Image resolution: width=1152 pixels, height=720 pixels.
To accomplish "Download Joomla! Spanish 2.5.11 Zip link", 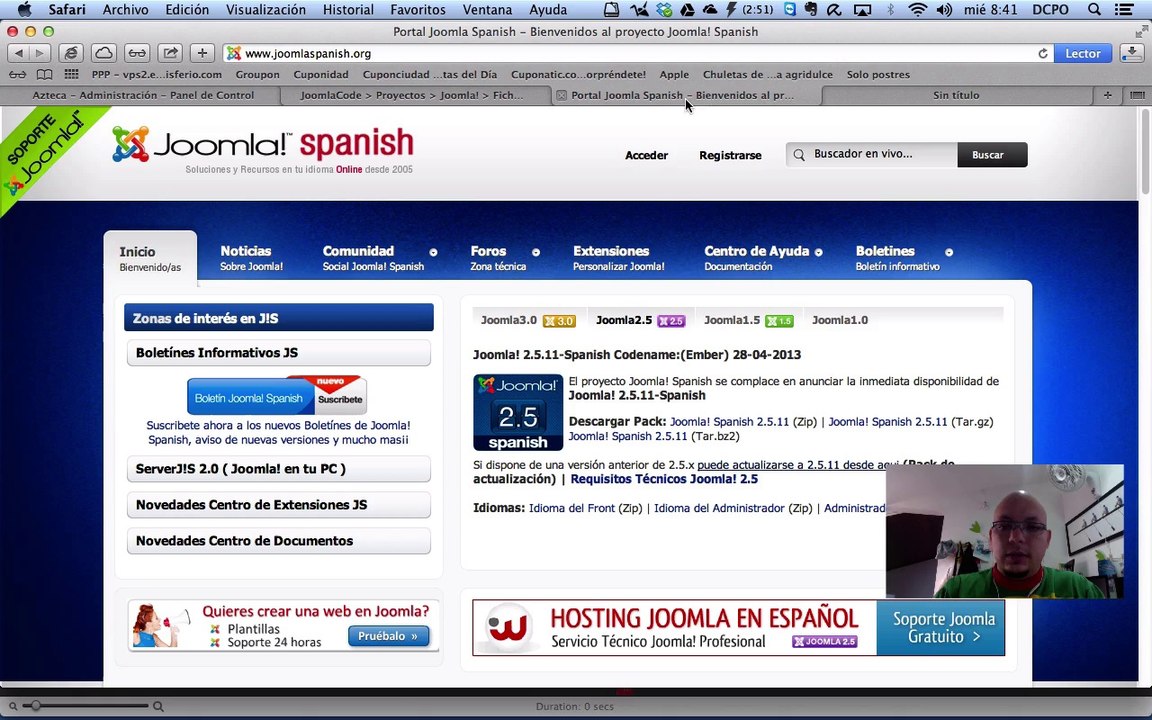I will point(729,422).
